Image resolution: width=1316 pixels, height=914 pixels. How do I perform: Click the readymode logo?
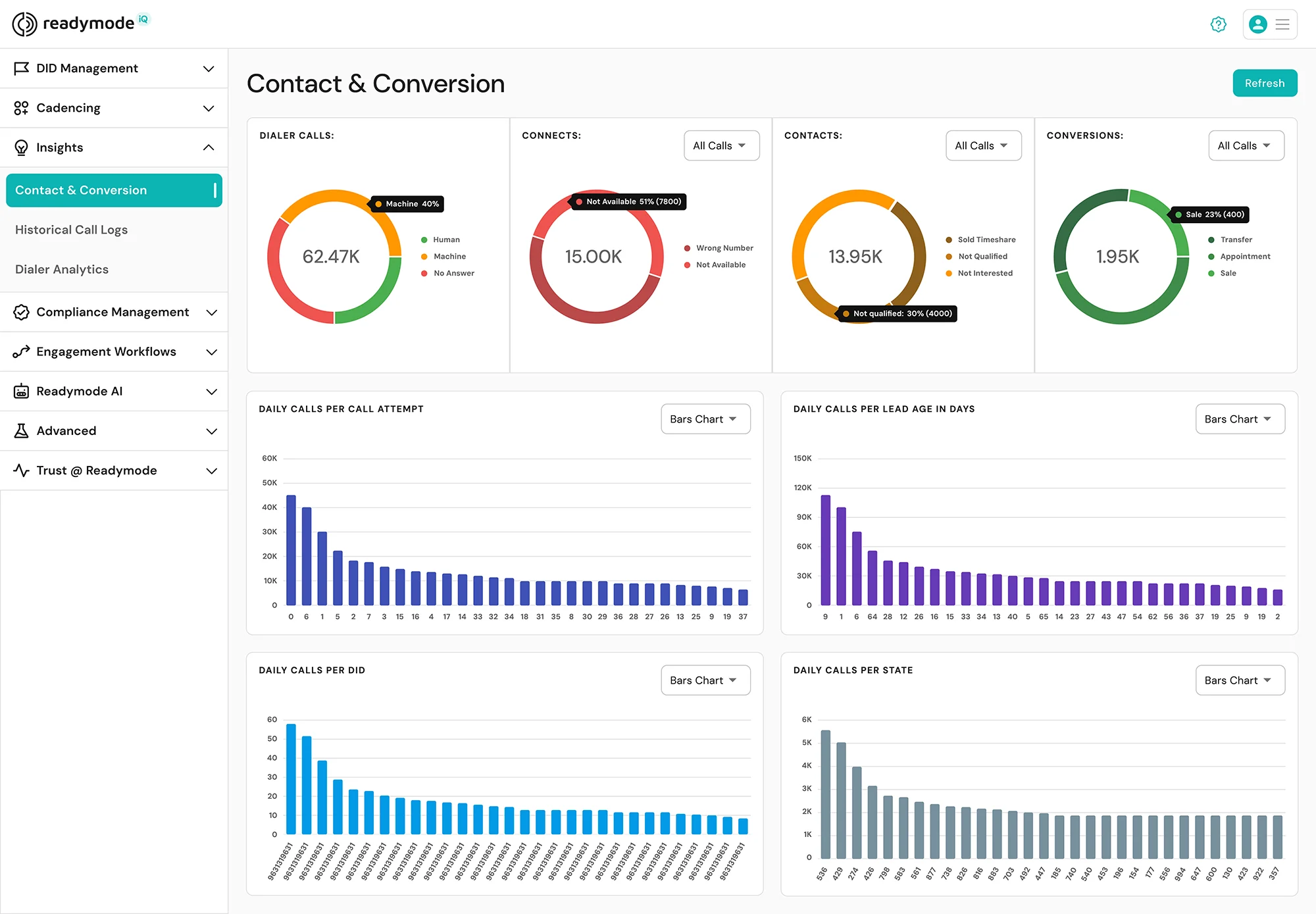(x=81, y=24)
